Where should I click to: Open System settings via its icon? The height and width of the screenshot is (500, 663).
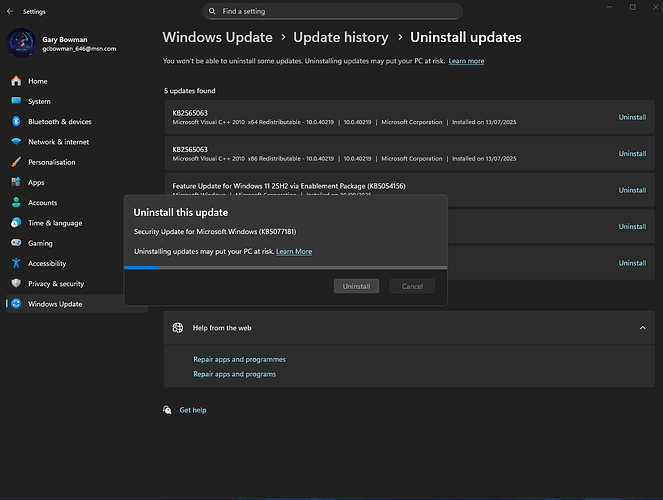(16, 101)
